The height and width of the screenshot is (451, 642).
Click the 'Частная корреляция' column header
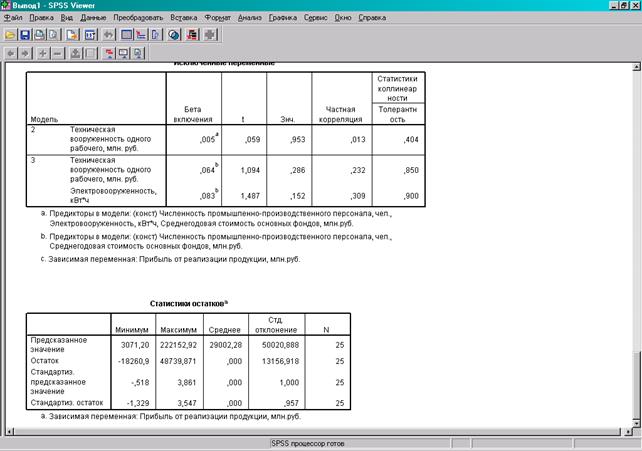click(340, 114)
